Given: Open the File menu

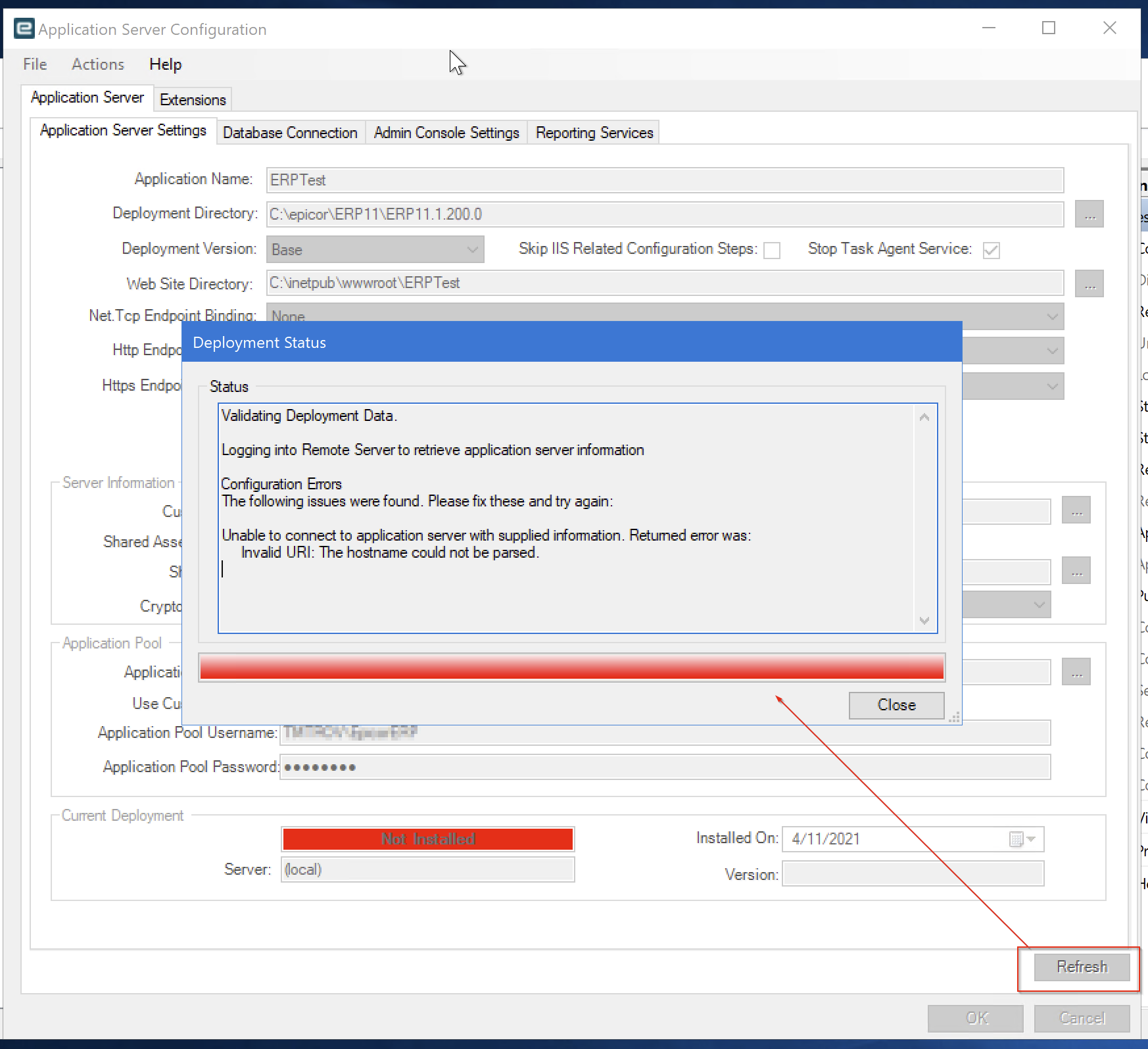Looking at the screenshot, I should click(x=35, y=64).
